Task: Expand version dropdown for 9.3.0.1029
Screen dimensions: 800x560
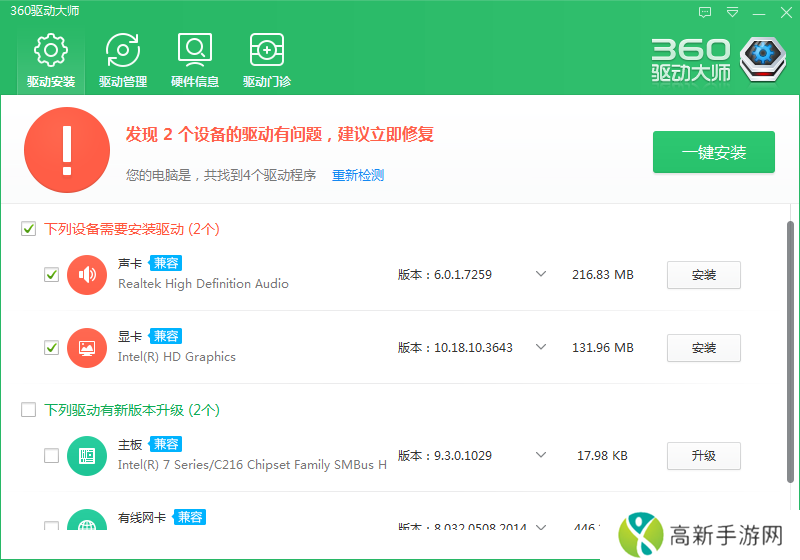Action: pos(541,455)
